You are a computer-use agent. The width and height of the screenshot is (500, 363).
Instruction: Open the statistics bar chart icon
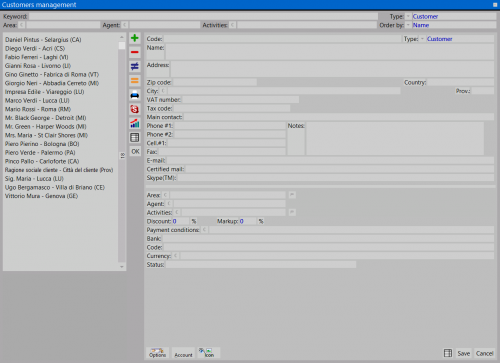coord(135,123)
